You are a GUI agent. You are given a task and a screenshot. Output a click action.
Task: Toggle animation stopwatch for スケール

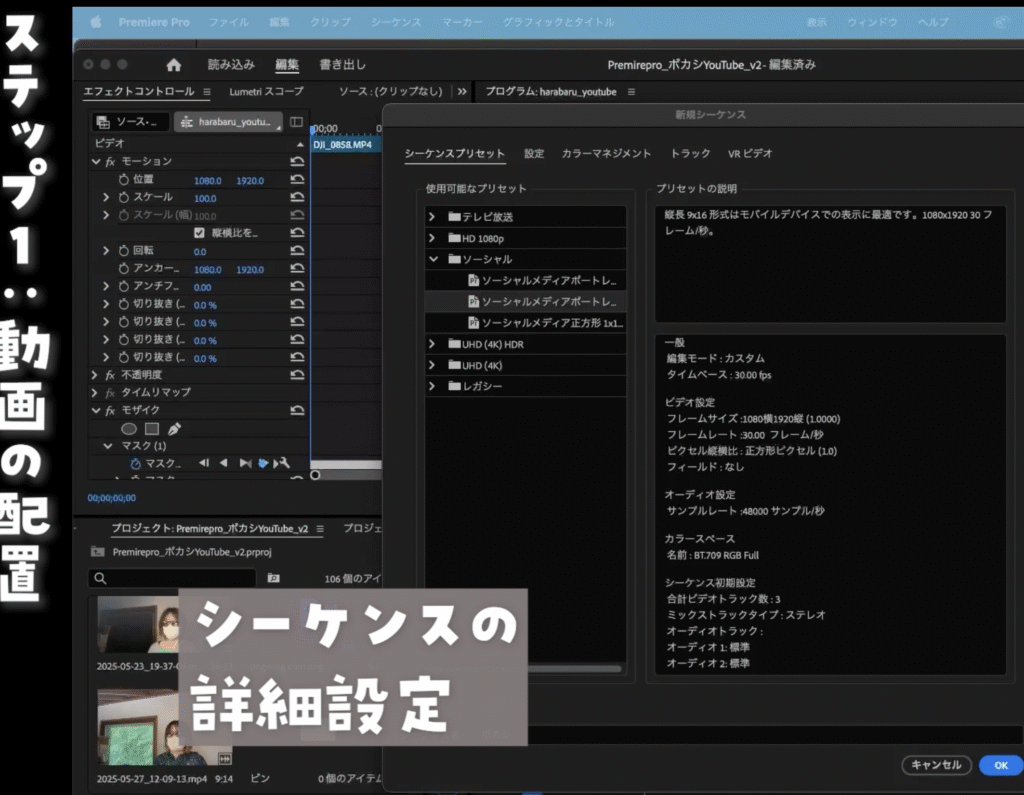pos(123,197)
